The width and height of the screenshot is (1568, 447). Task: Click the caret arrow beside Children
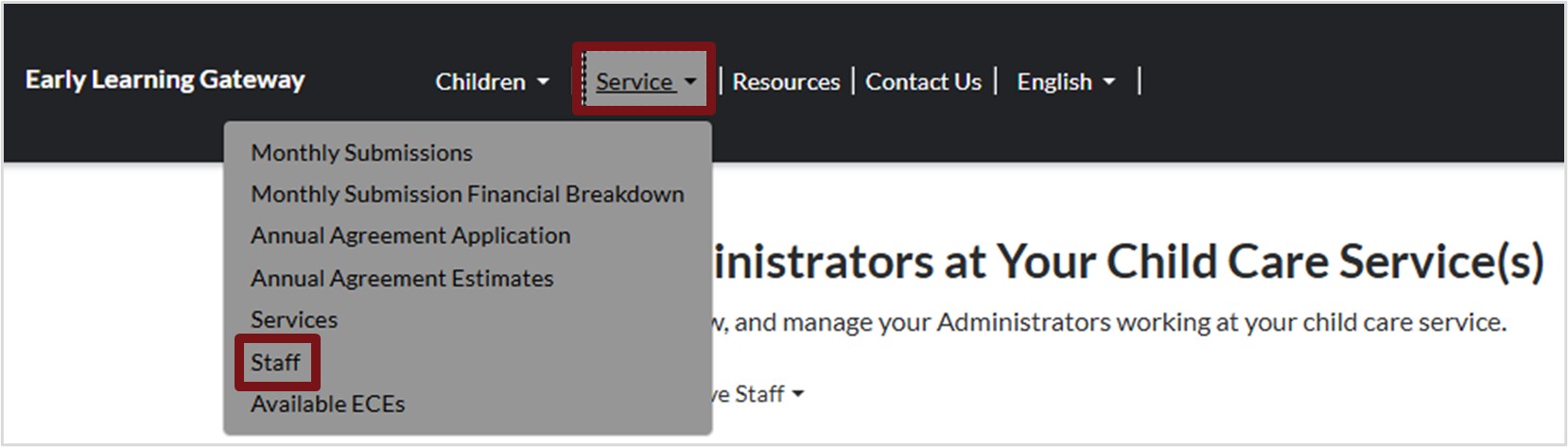pos(543,82)
